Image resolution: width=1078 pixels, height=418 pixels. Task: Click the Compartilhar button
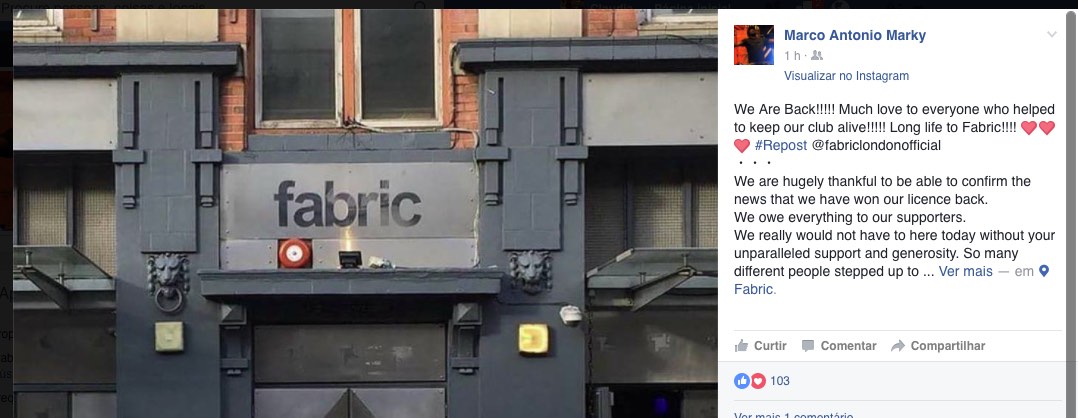(x=938, y=346)
